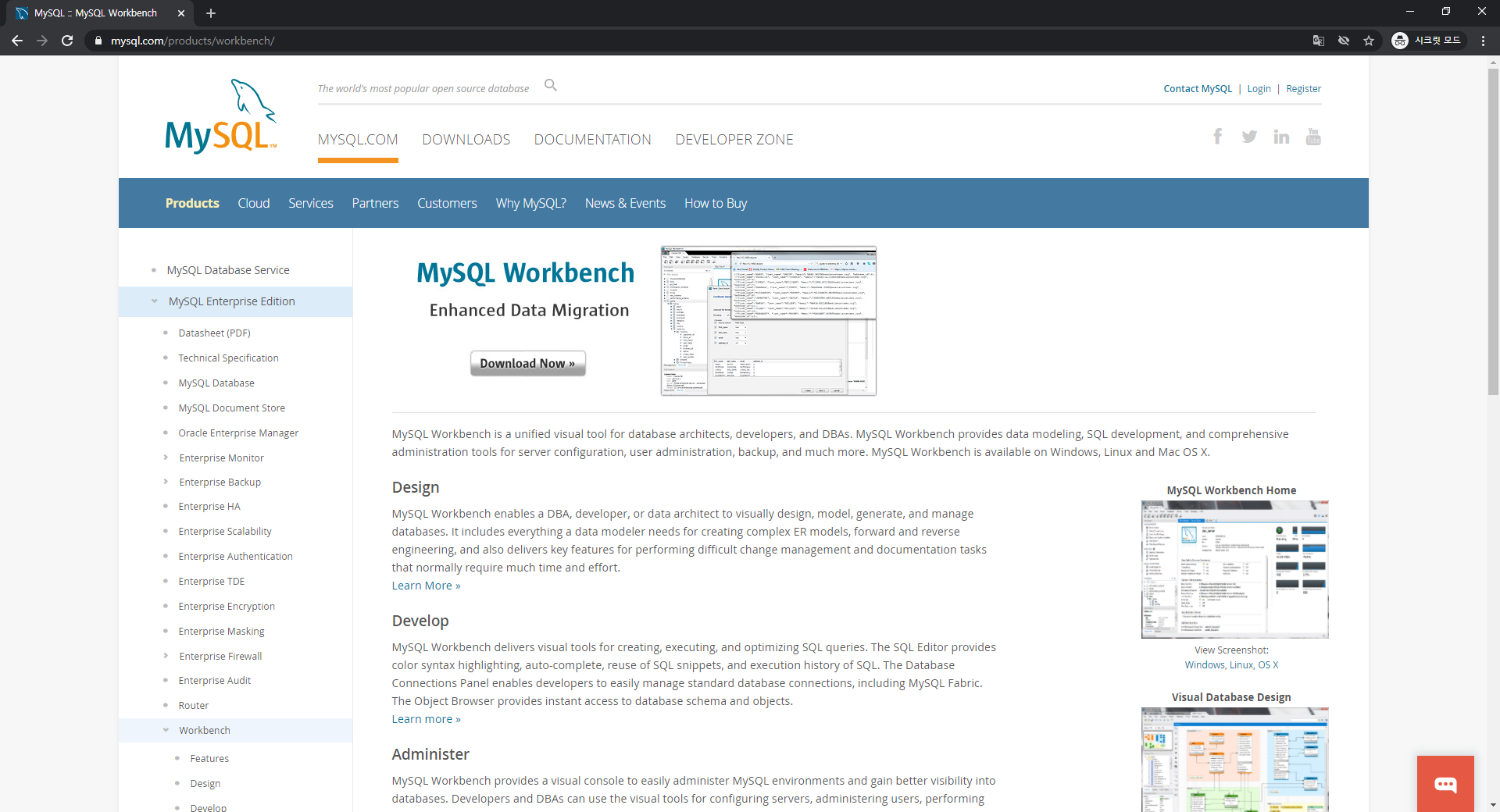Image resolution: width=1500 pixels, height=812 pixels.
Task: Reload the page
Action: point(67,41)
